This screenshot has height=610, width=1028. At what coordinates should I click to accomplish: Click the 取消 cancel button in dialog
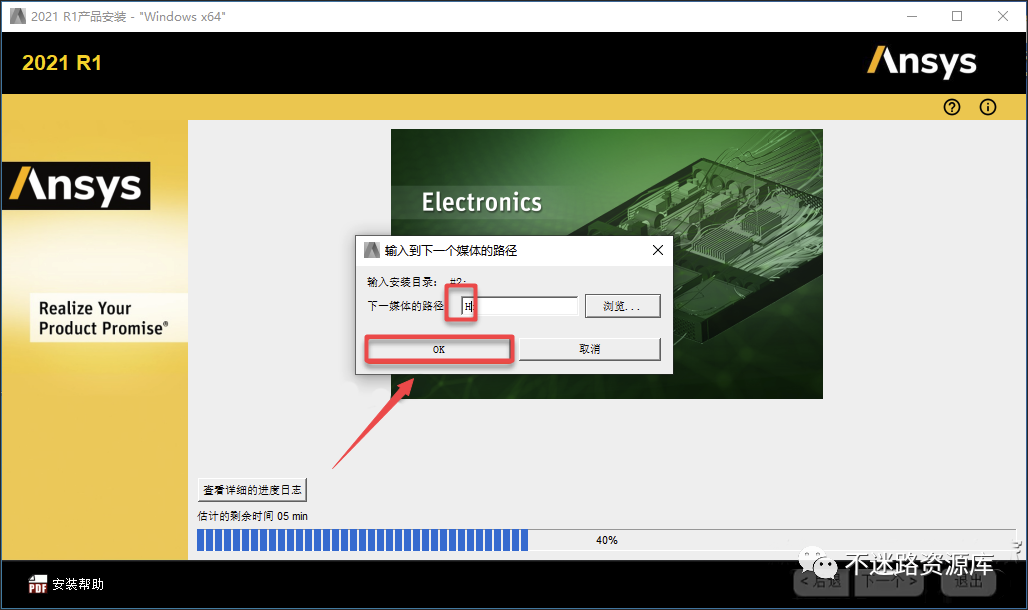589,349
